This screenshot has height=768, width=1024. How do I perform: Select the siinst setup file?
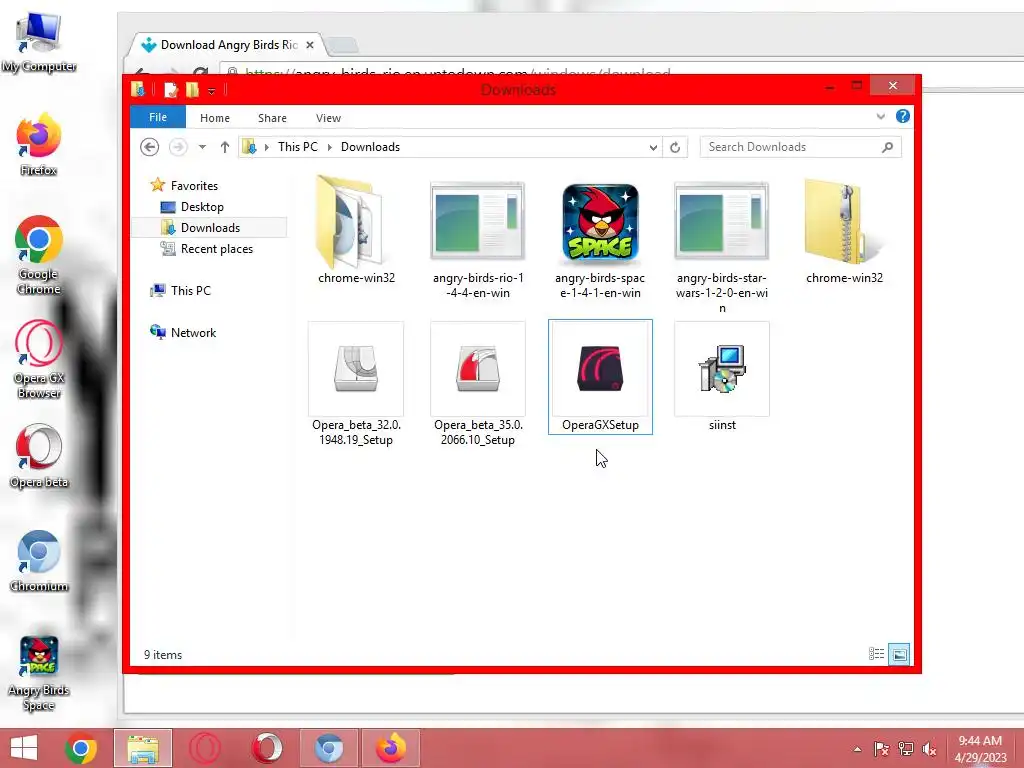pos(722,377)
